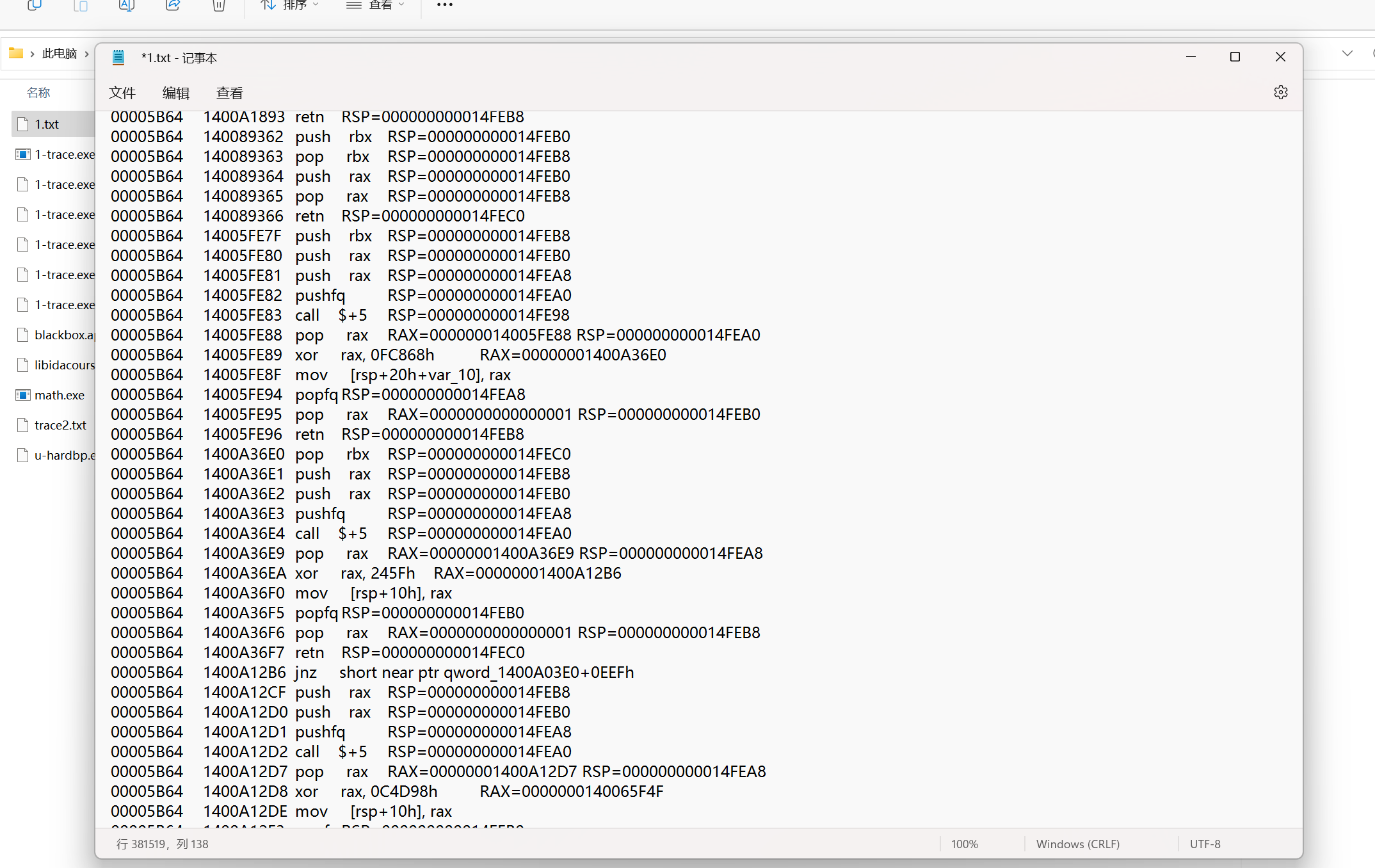Click the Explorer copy icon
This screenshot has width=1375, height=868.
(35, 5)
